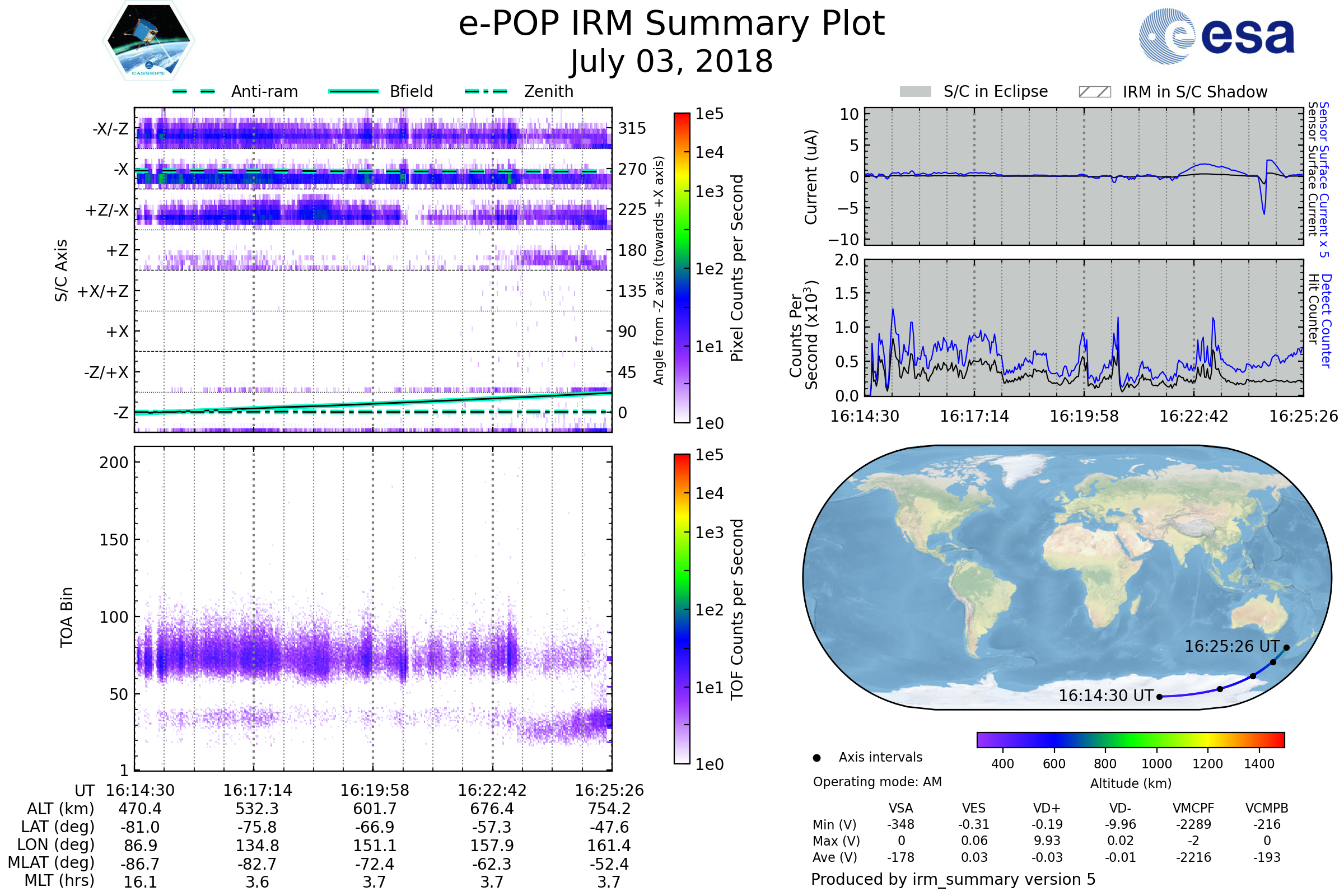This screenshot has height=896, width=1344.
Task: Click the 16:25:26 UT label on map
Action: click(1231, 646)
